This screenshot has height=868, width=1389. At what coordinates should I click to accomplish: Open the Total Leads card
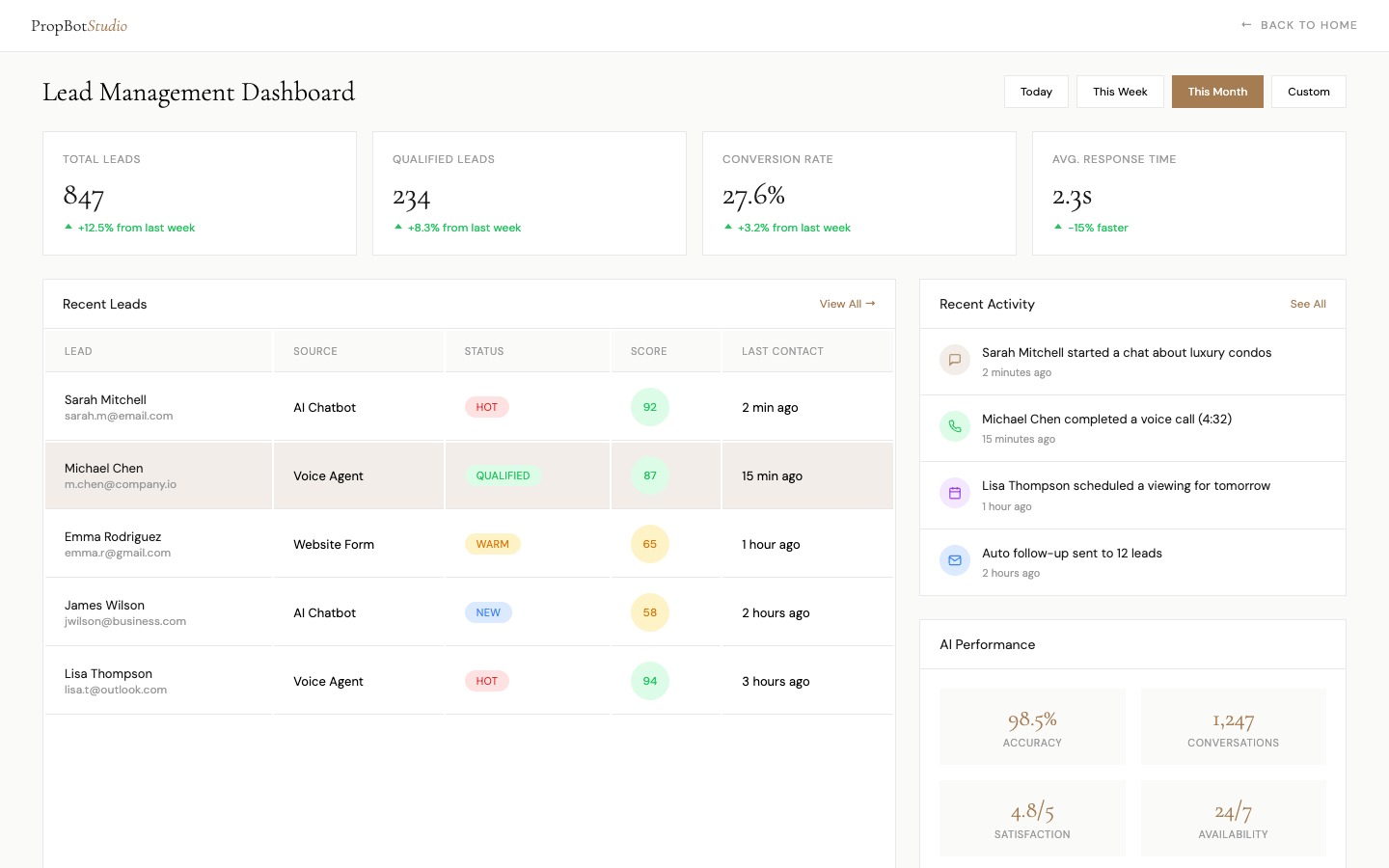(x=200, y=194)
